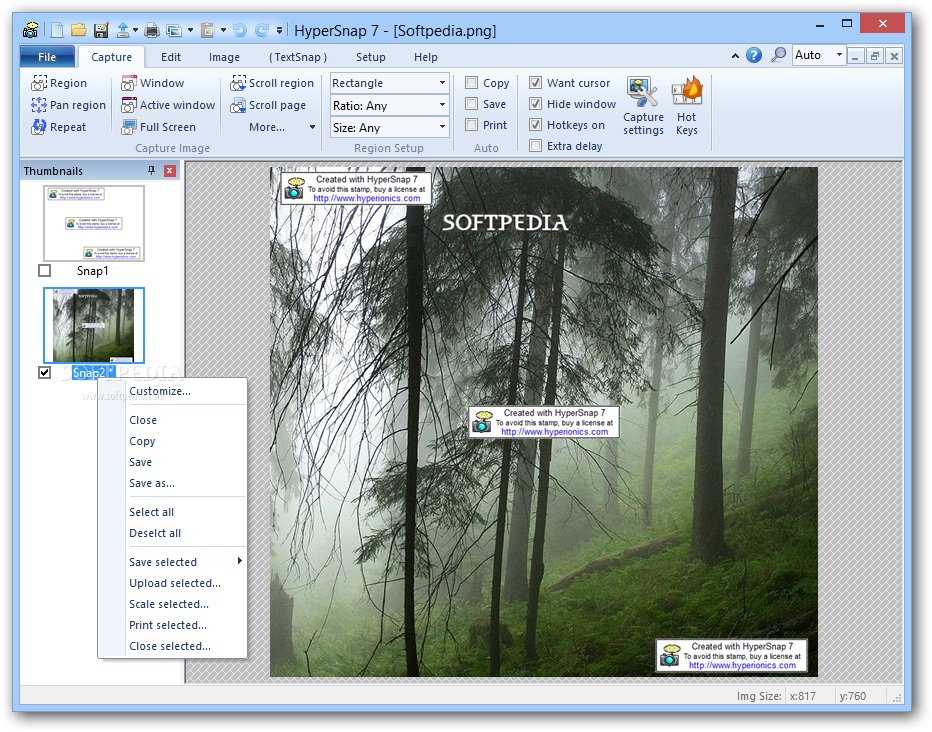
Task: Open the Rectangle shape dropdown
Action: tap(389, 83)
